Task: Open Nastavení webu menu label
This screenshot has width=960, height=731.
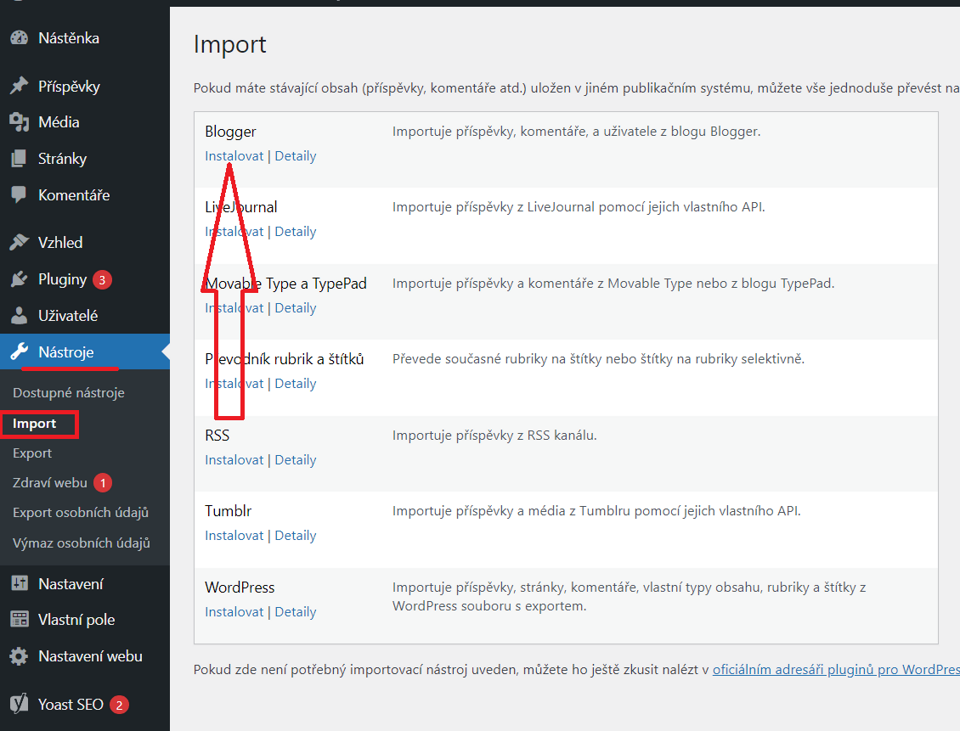Action: pos(91,656)
